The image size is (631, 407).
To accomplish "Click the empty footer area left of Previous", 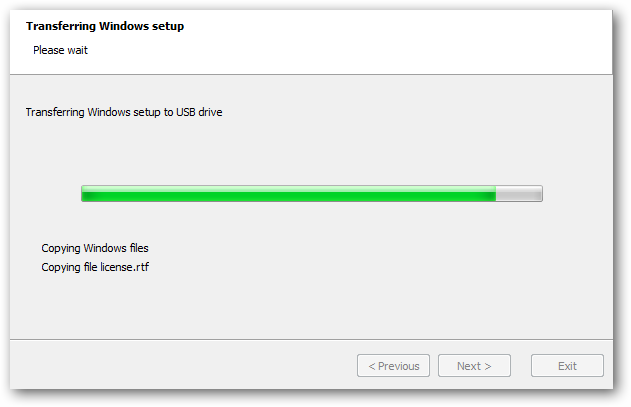I will pyautogui.click(x=180, y=366).
